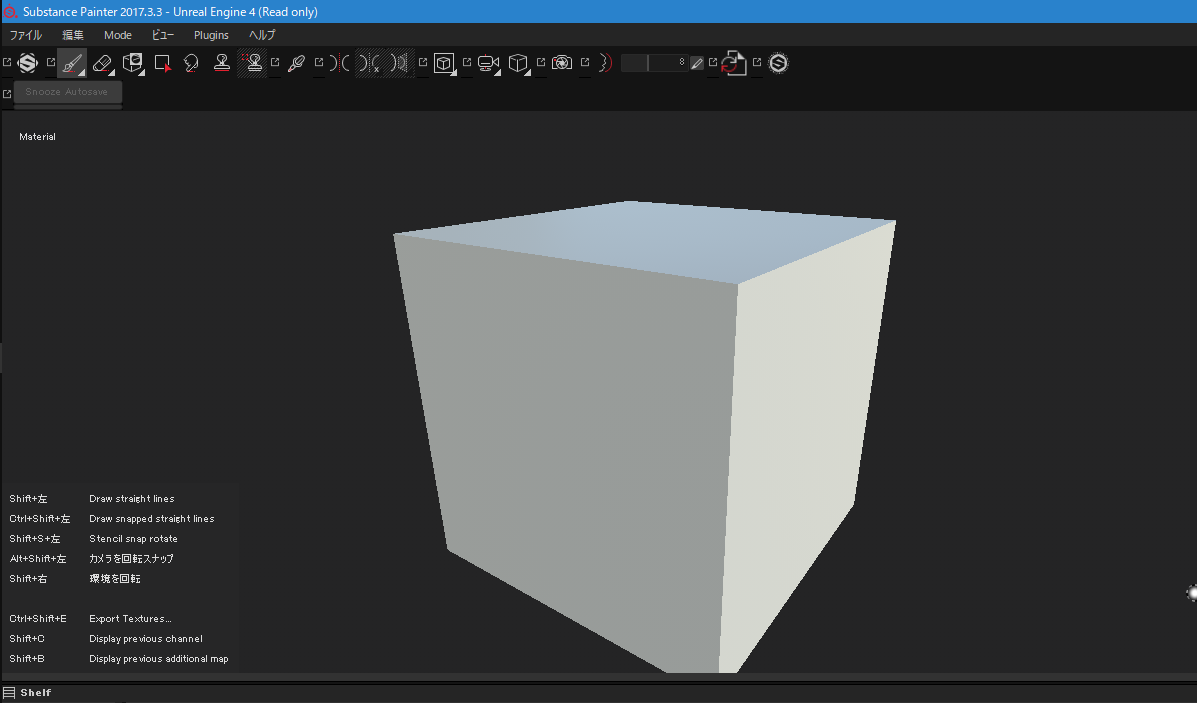Image resolution: width=1197 pixels, height=703 pixels.
Task: Open the Resource Updater plugin icon
Action: pos(734,63)
